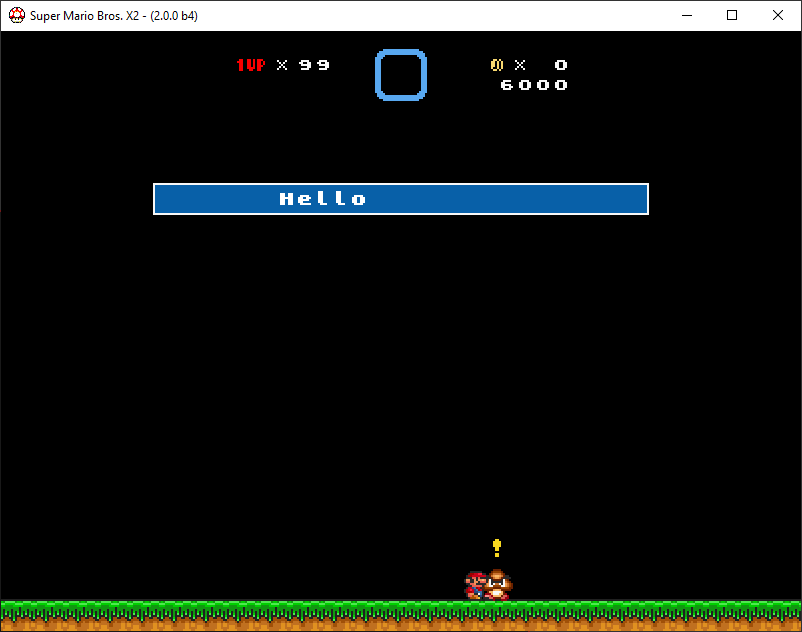
Task: Minimize the game window
Action: point(687,15)
